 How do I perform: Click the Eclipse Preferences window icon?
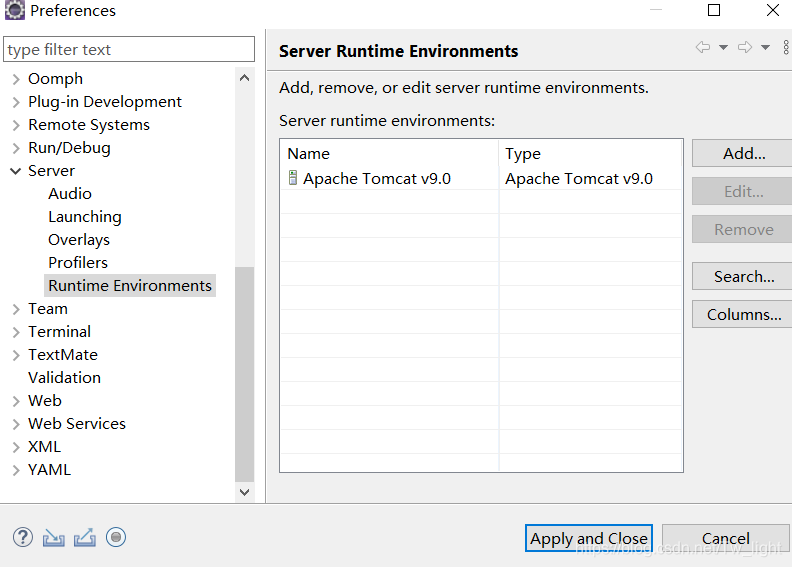[x=15, y=10]
